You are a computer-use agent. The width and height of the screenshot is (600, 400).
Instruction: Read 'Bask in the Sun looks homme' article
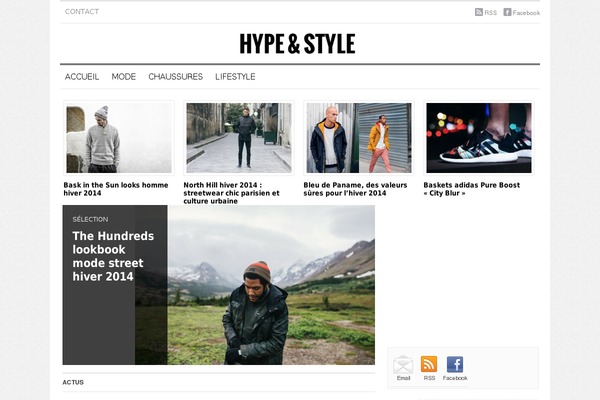point(116,189)
